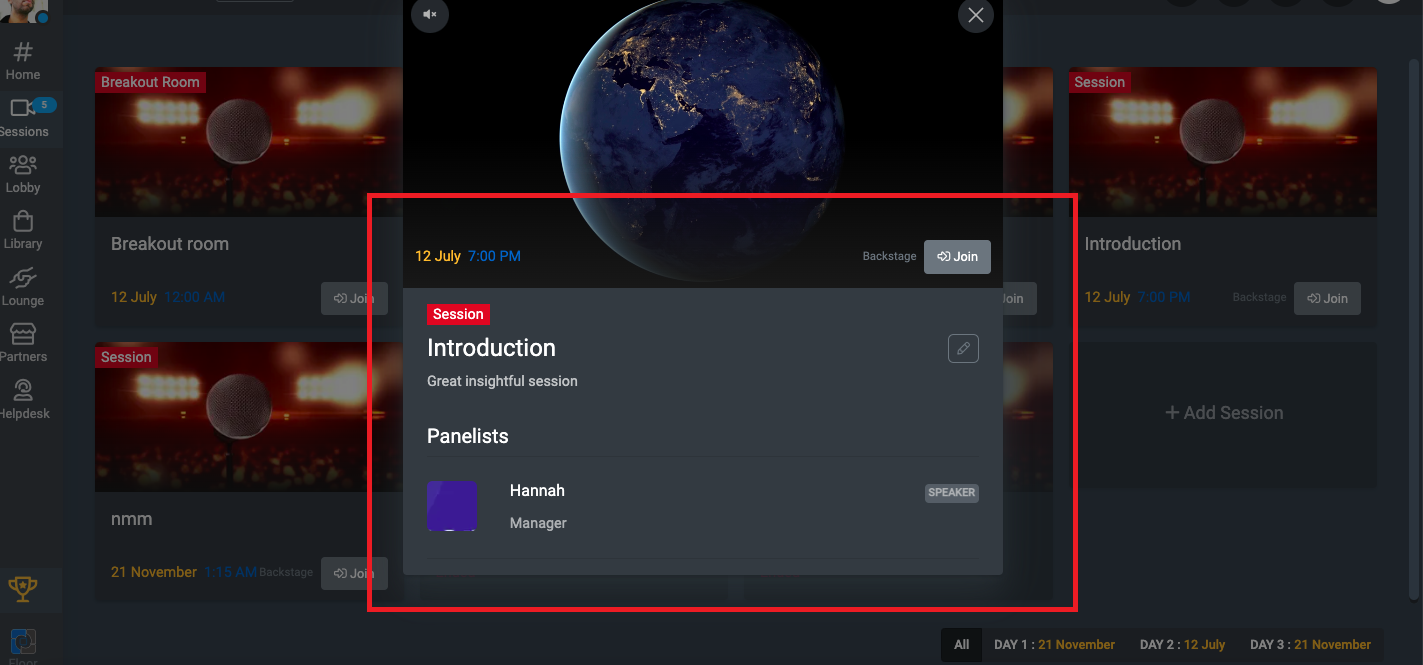Join the nmm session
The image size is (1423, 665).
pyautogui.click(x=354, y=573)
